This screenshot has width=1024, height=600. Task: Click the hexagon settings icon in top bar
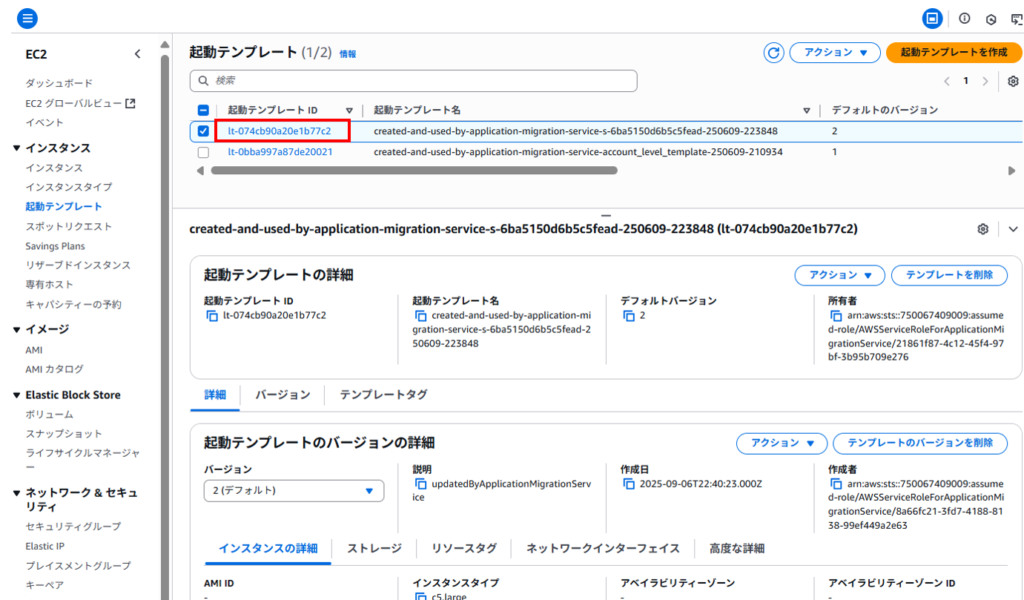[x=991, y=19]
